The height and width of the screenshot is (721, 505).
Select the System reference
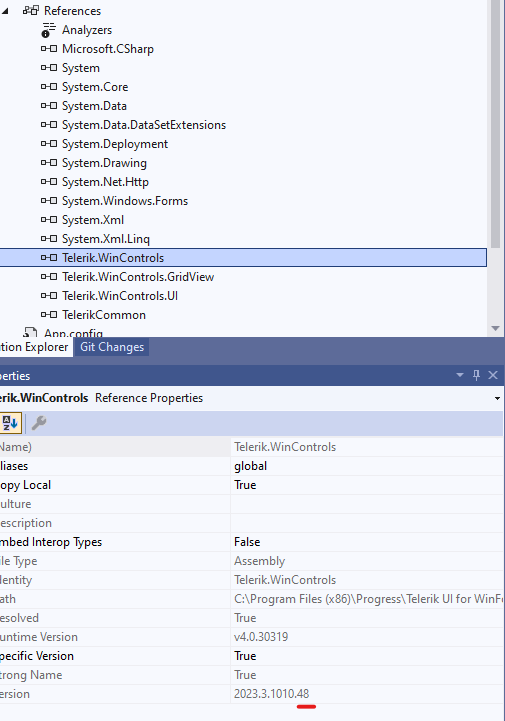coord(80,68)
